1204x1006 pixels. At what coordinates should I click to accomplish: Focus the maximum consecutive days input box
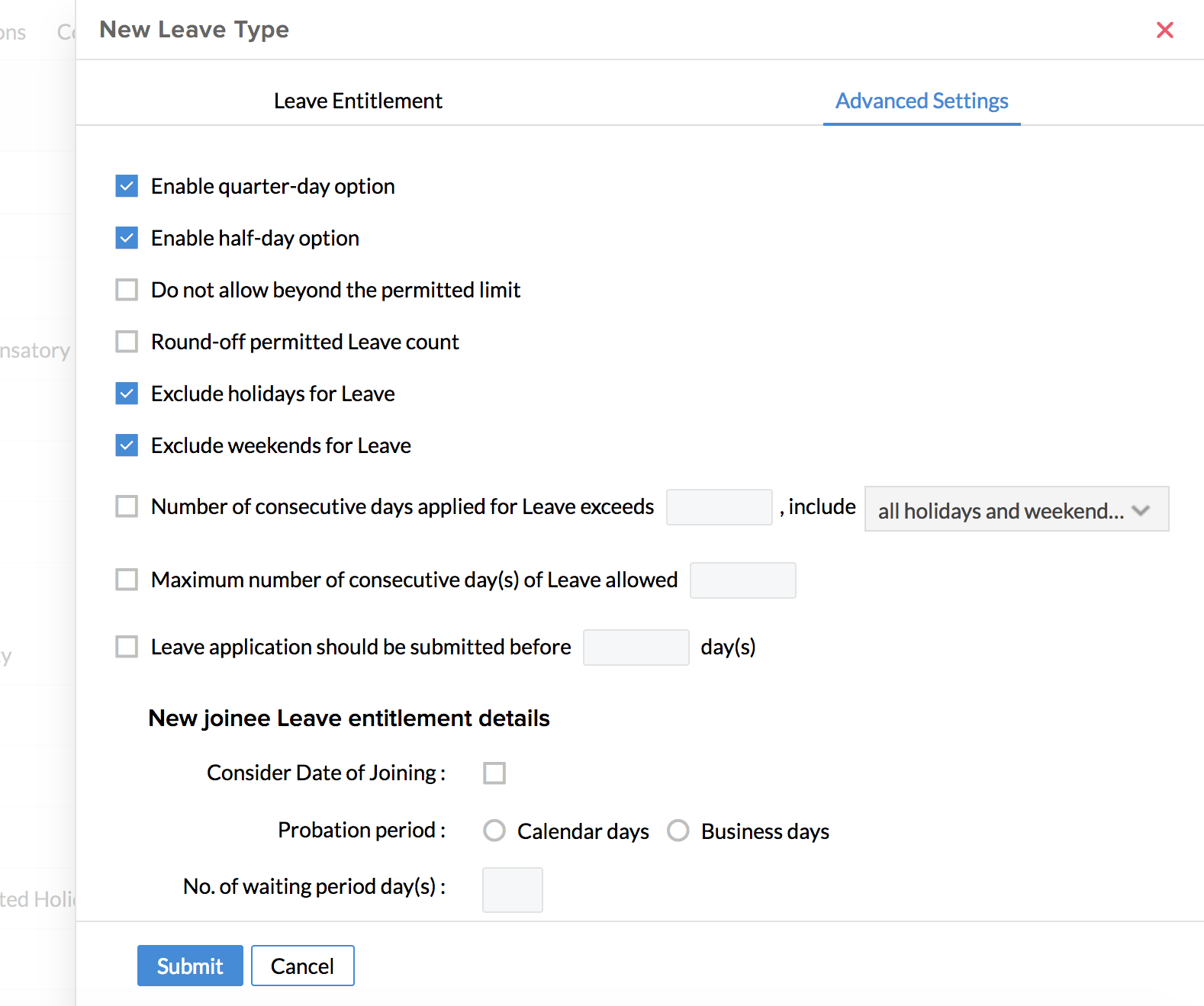742,580
